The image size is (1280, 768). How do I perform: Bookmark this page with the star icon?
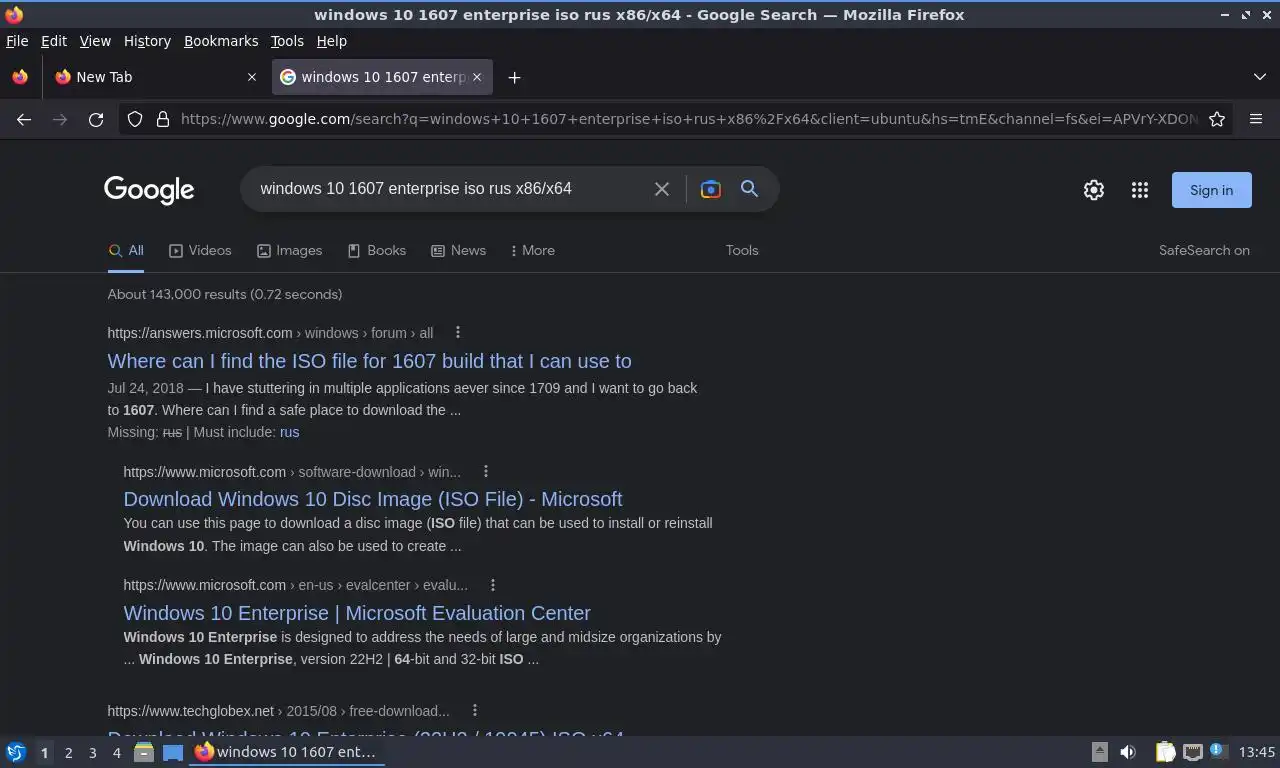1217,119
